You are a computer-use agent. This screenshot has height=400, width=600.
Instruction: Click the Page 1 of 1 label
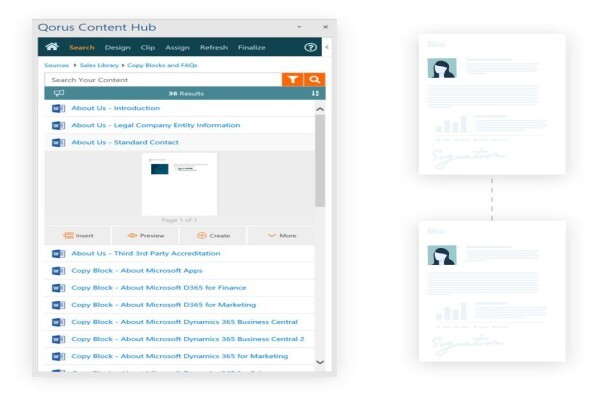(x=179, y=220)
